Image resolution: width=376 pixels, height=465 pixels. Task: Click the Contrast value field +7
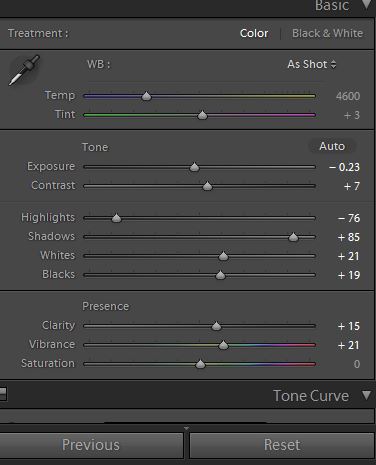coord(352,186)
